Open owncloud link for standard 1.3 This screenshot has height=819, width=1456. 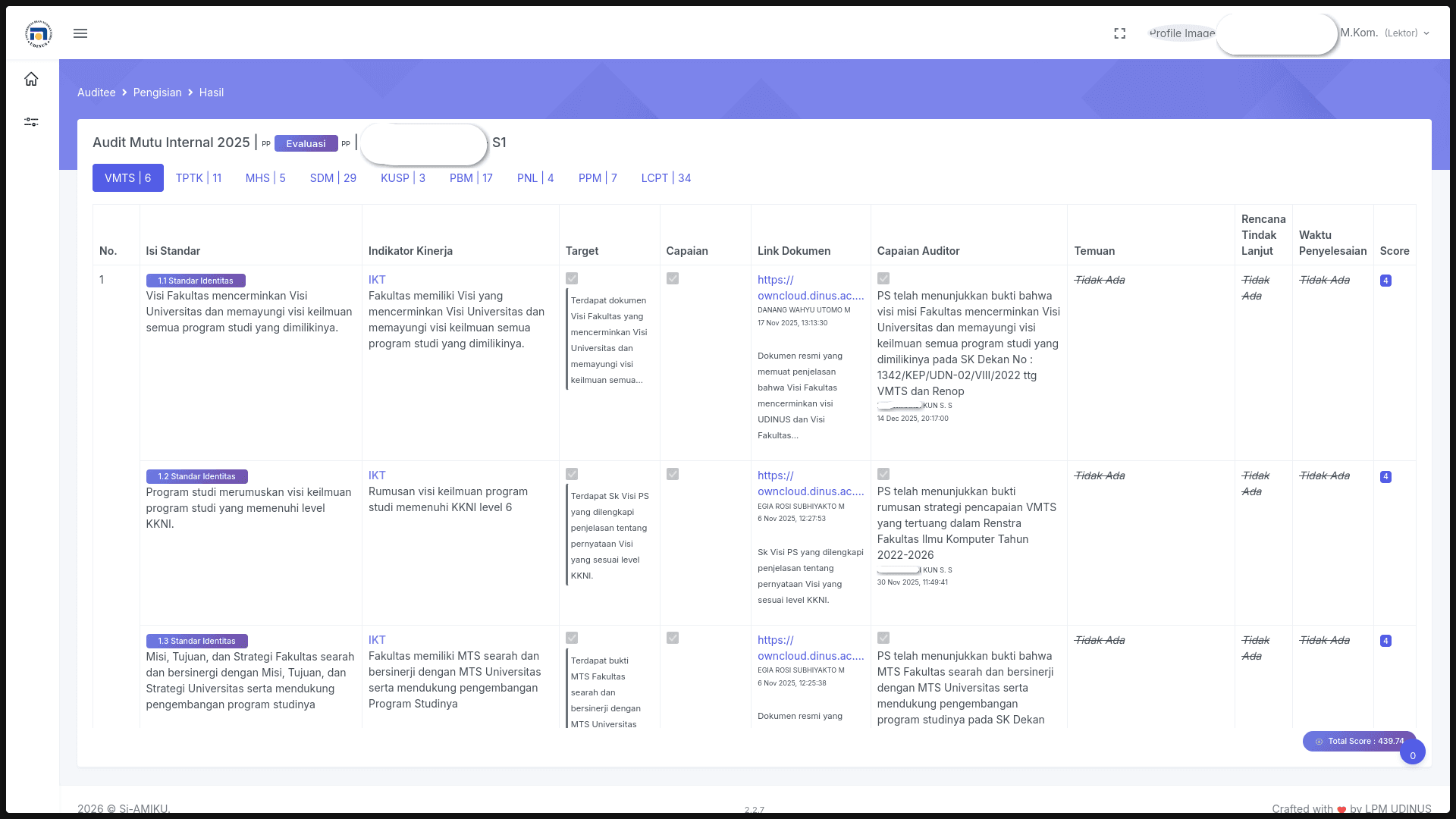pos(810,648)
